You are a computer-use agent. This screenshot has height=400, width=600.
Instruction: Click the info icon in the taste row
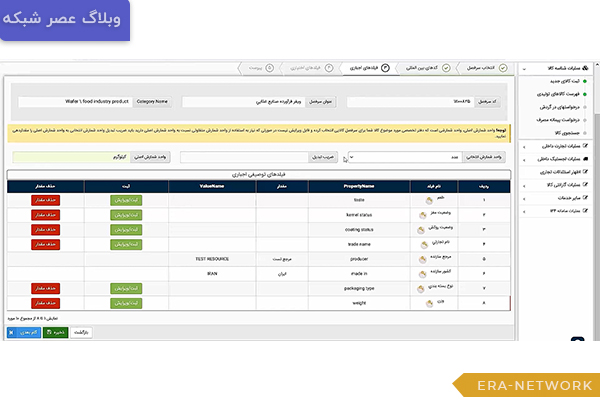[430, 200]
